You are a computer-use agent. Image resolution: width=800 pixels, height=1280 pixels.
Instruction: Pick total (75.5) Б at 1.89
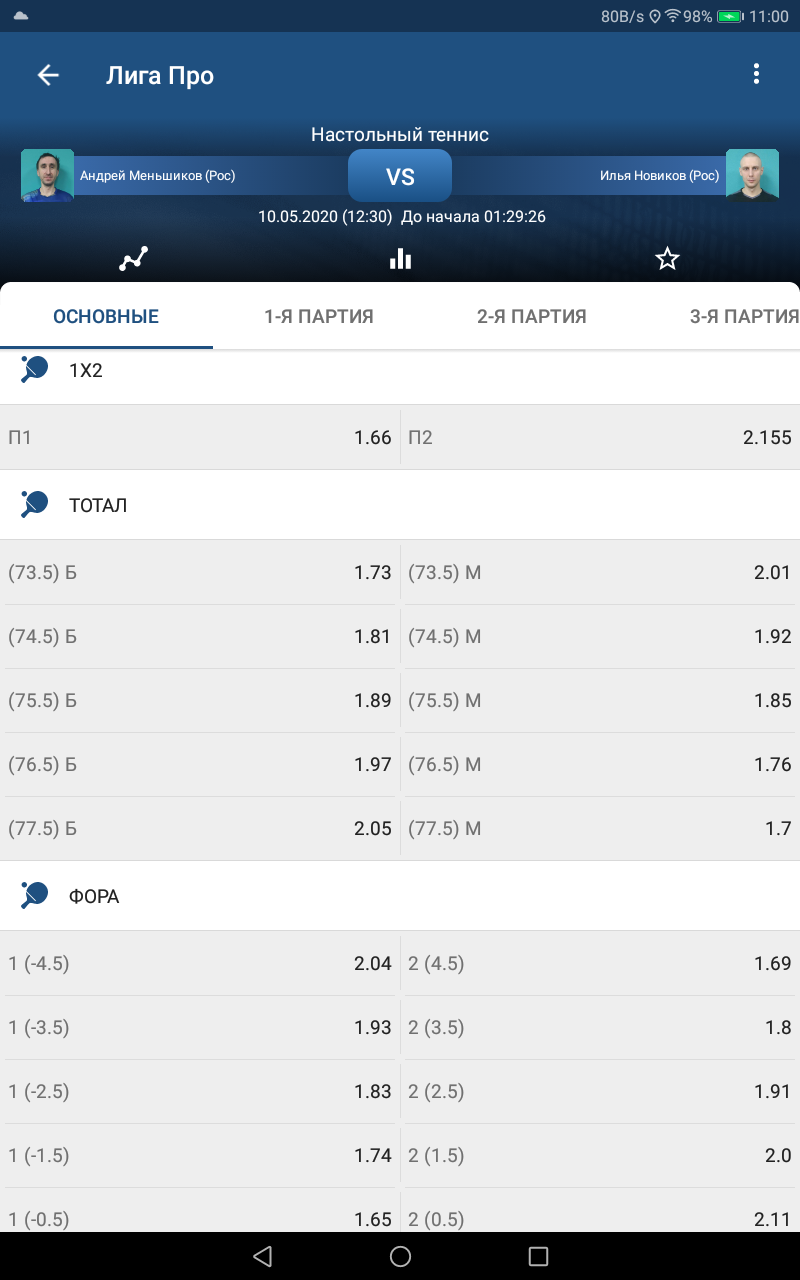200,700
